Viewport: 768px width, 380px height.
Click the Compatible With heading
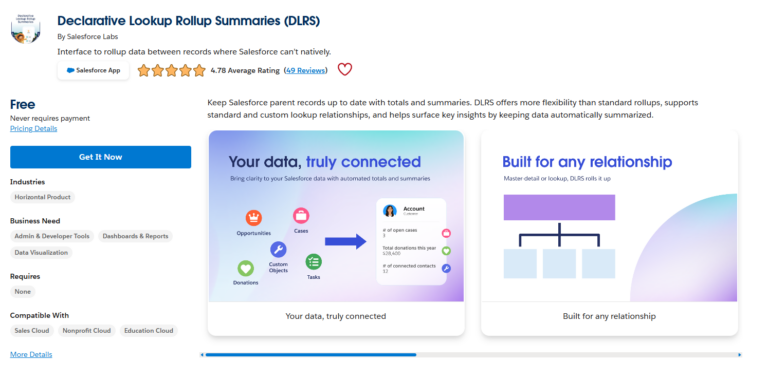pyautogui.click(x=40, y=315)
